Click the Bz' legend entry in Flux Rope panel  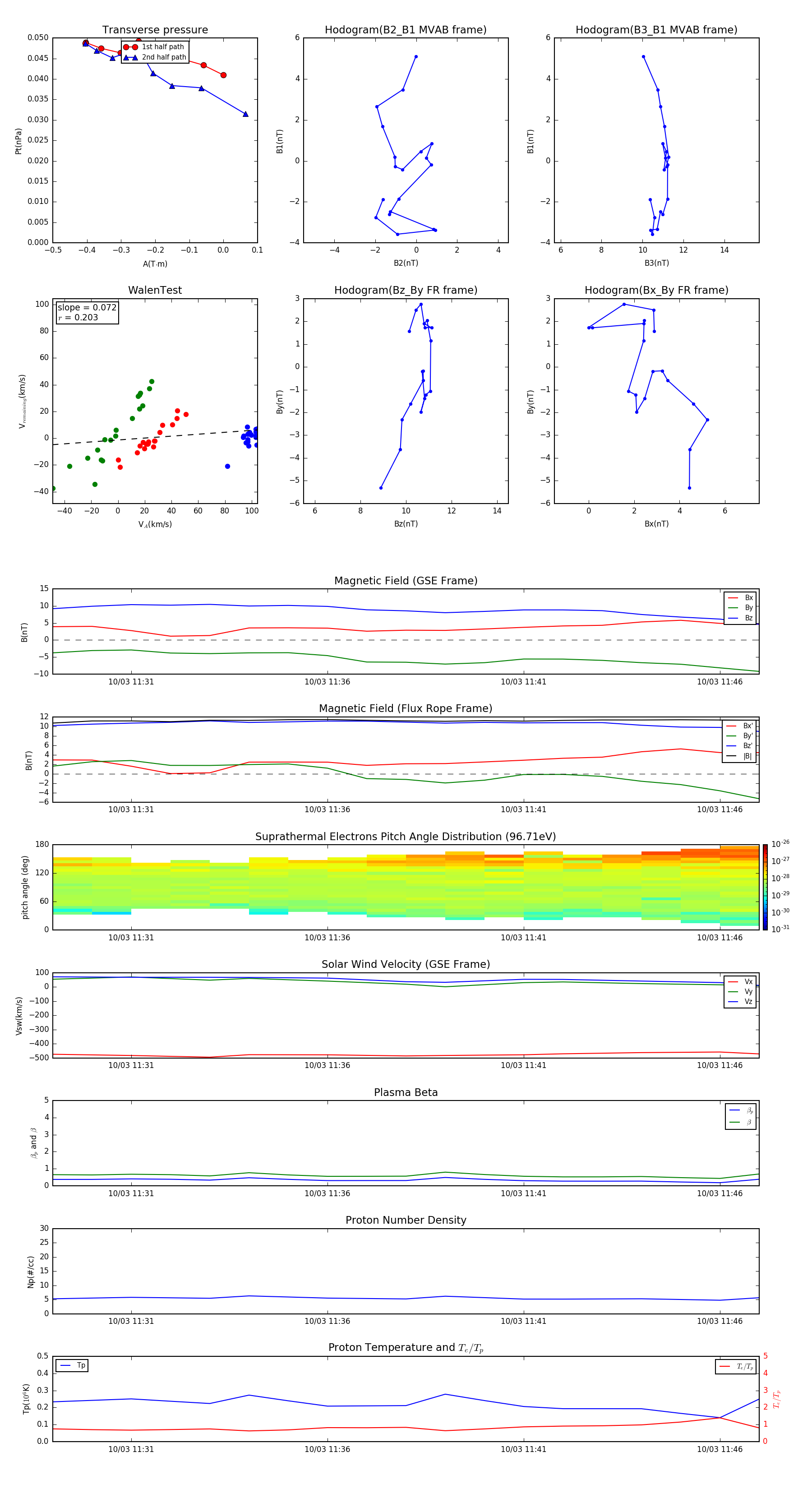739,746
